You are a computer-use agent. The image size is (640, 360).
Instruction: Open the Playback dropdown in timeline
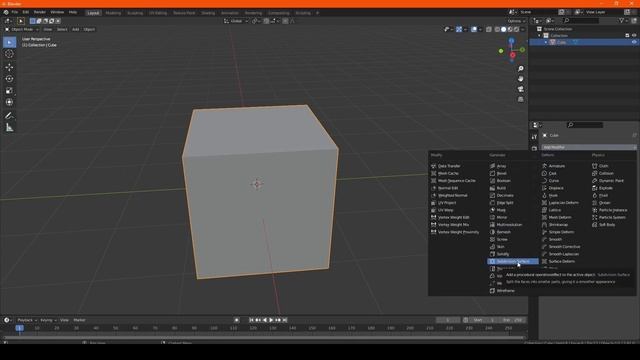pyautogui.click(x=27, y=320)
